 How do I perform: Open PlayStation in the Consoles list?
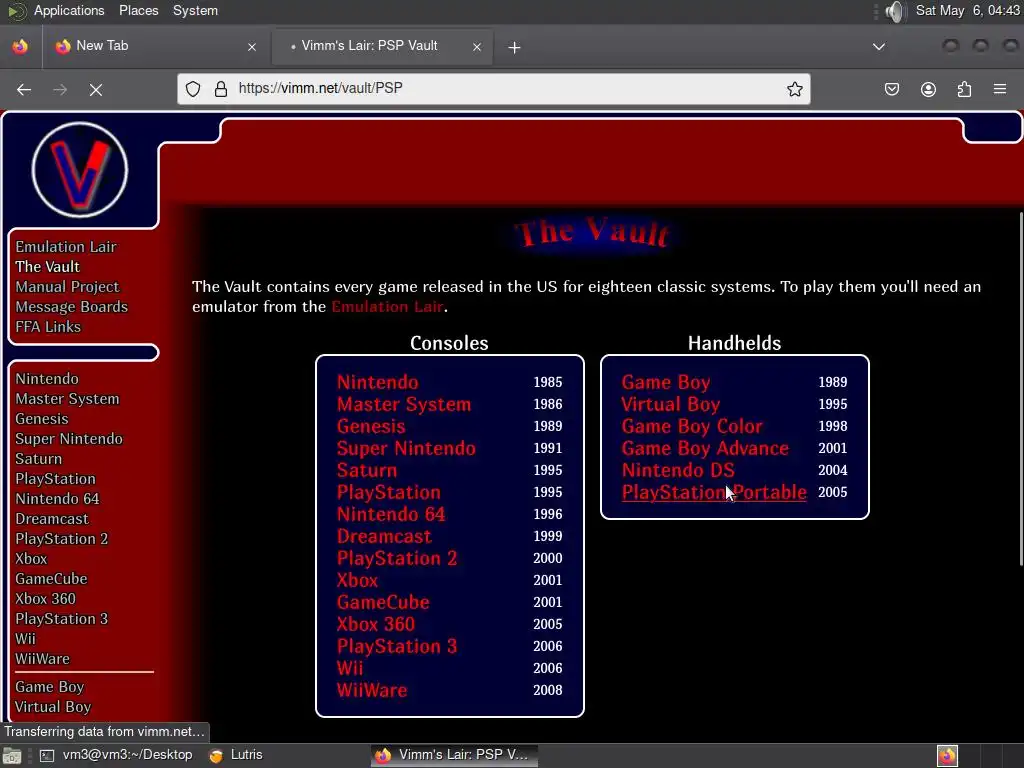(389, 492)
